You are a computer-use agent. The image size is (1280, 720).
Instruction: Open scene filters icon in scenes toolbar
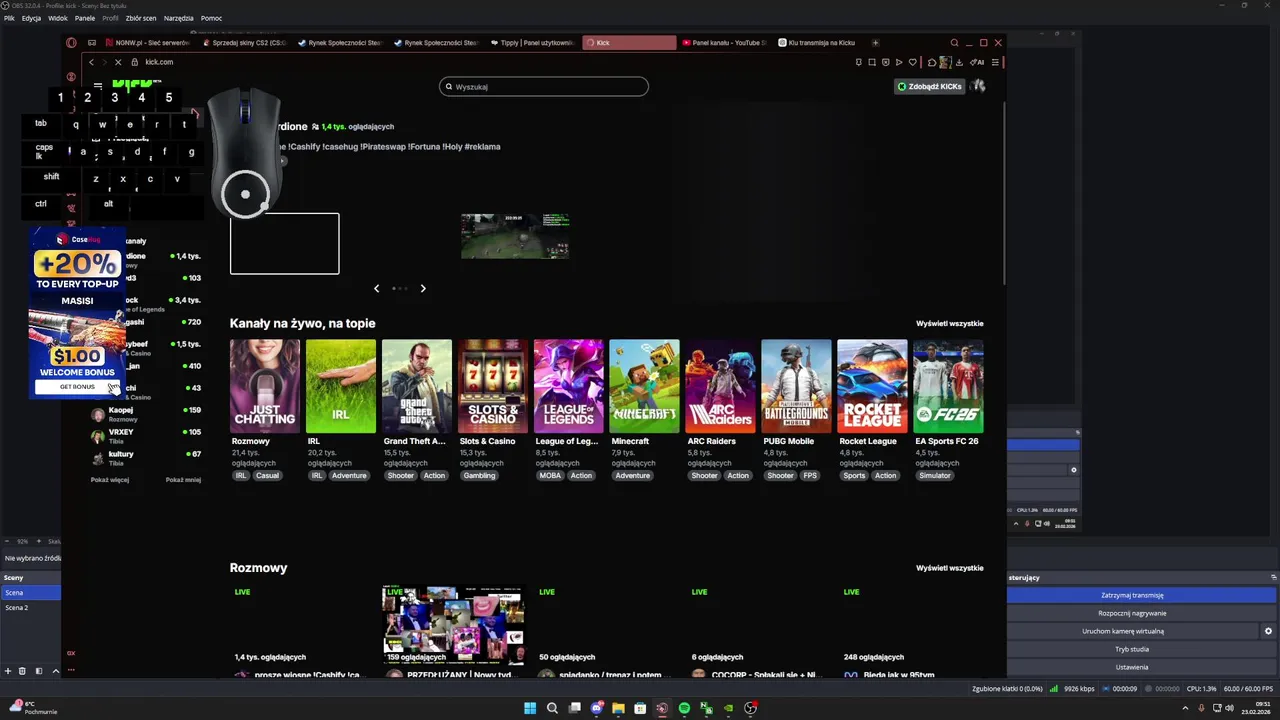[x=38, y=671]
